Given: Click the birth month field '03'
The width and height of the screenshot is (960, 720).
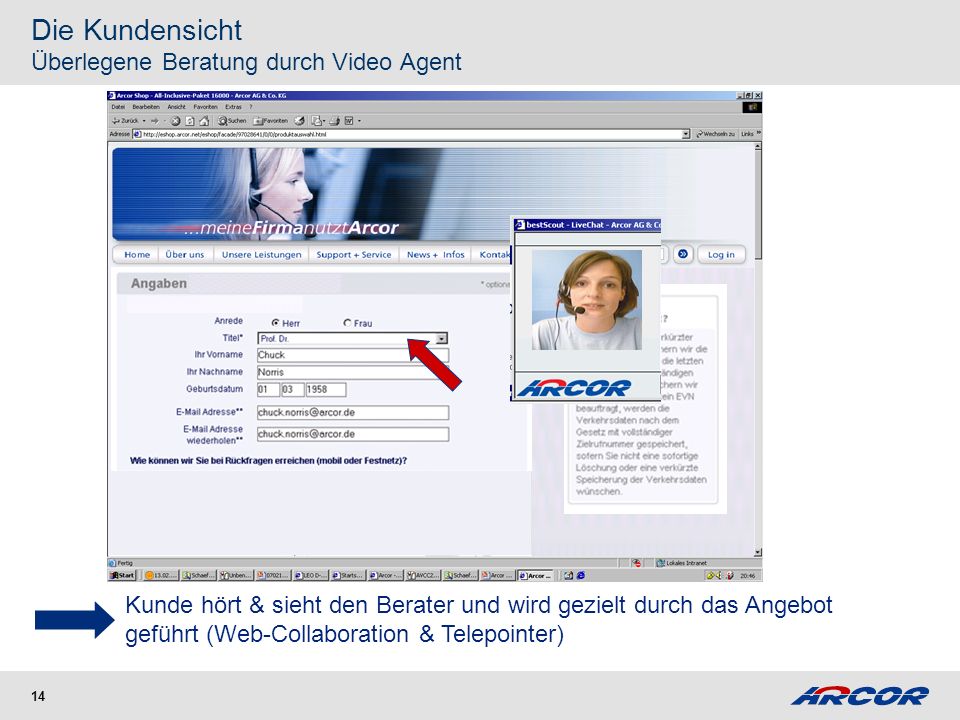Looking at the screenshot, I should coord(292,389).
